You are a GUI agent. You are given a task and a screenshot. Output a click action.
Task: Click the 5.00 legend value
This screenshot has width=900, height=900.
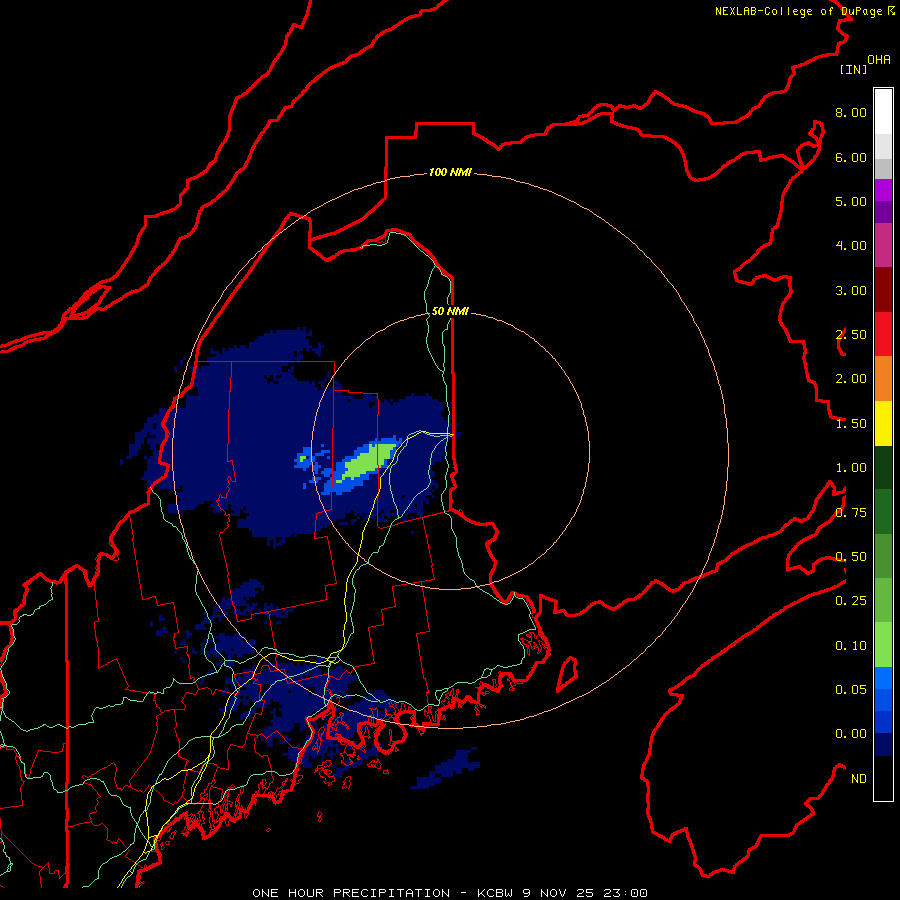tap(851, 201)
